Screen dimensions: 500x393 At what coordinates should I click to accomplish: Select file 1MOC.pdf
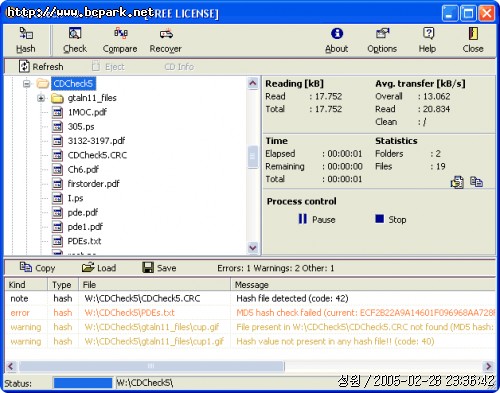point(87,112)
